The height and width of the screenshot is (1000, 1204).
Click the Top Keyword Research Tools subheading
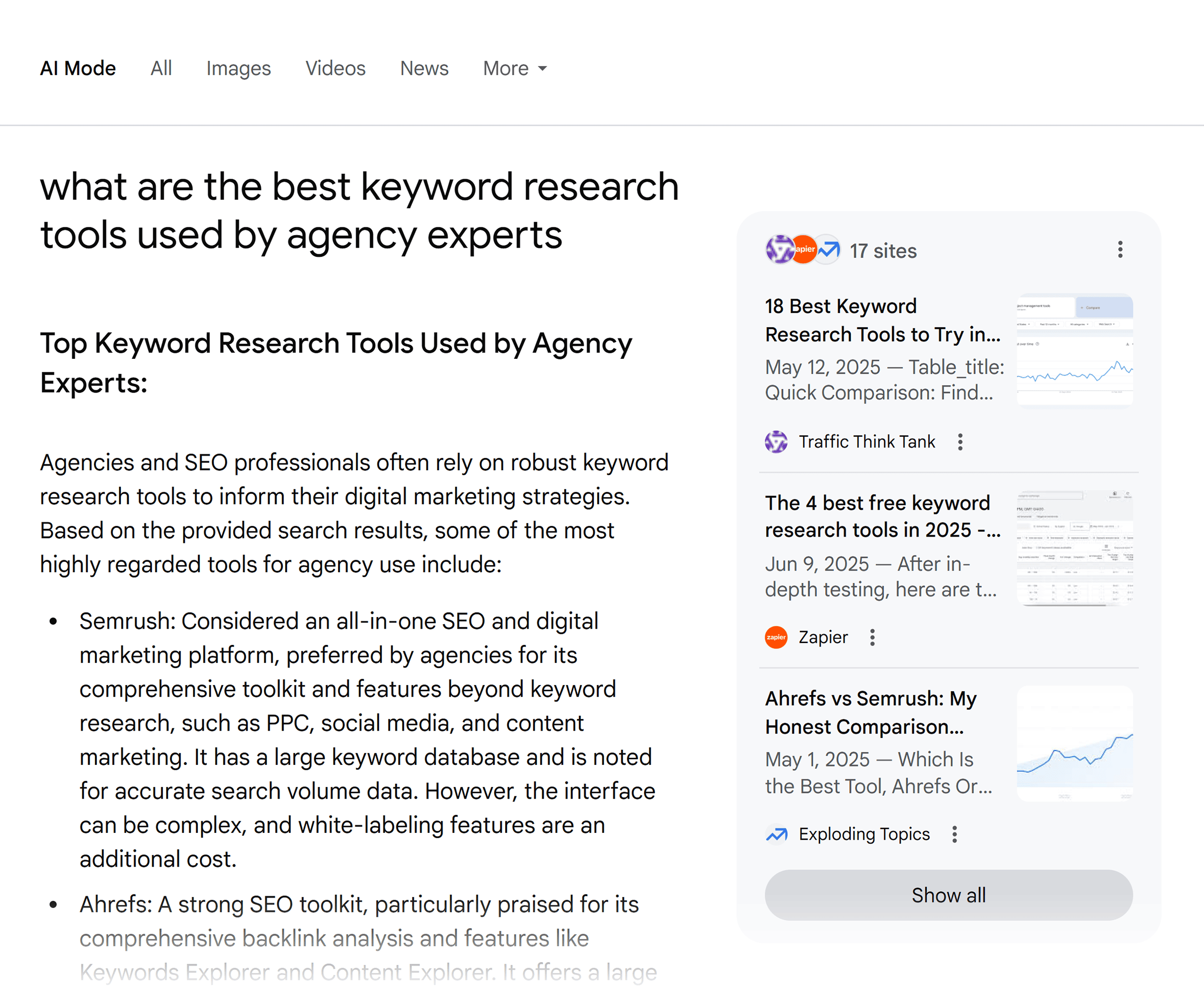tap(336, 363)
